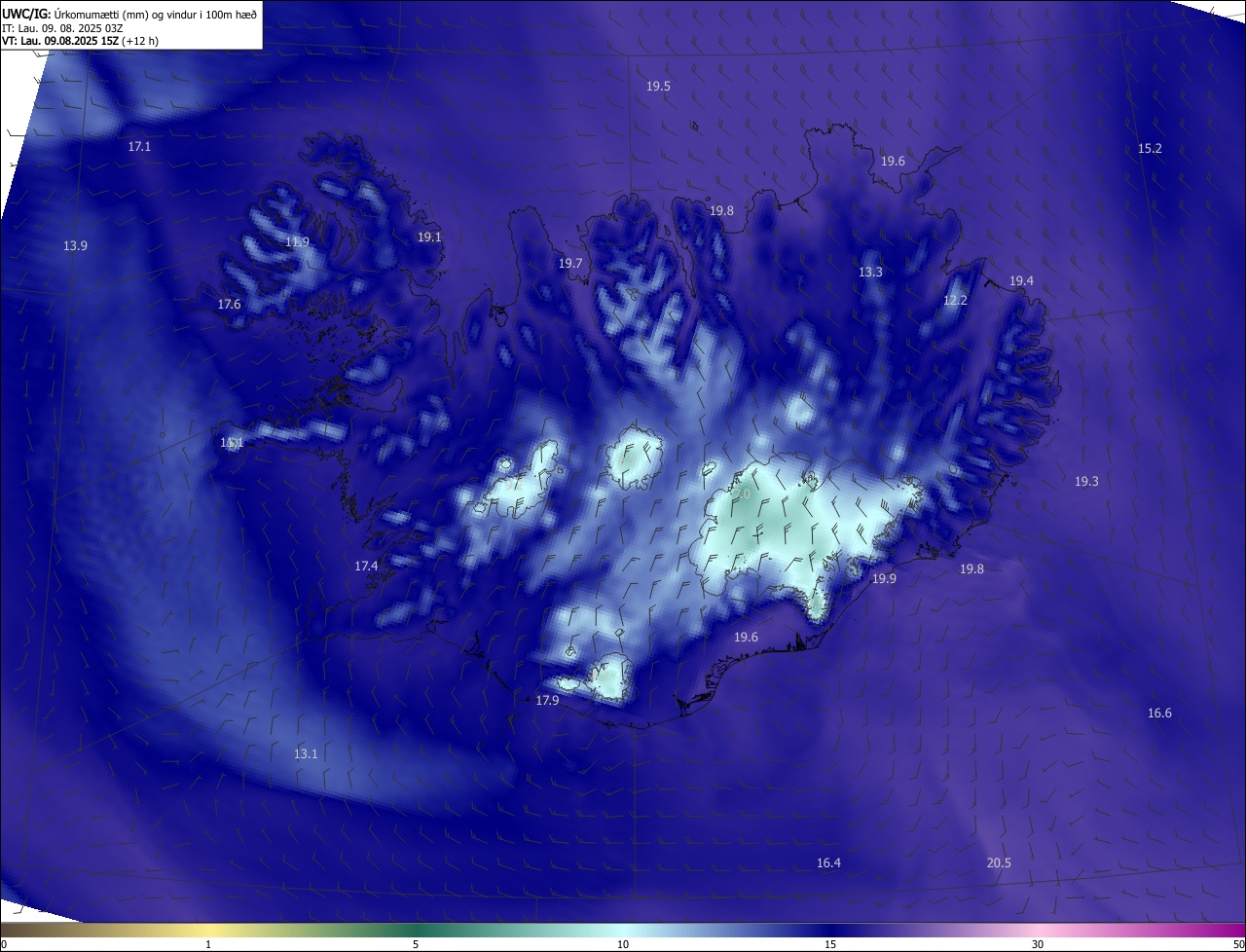This screenshot has height=952, width=1246.
Task: Click the 19.1 value label on the map
Action: coord(430,238)
